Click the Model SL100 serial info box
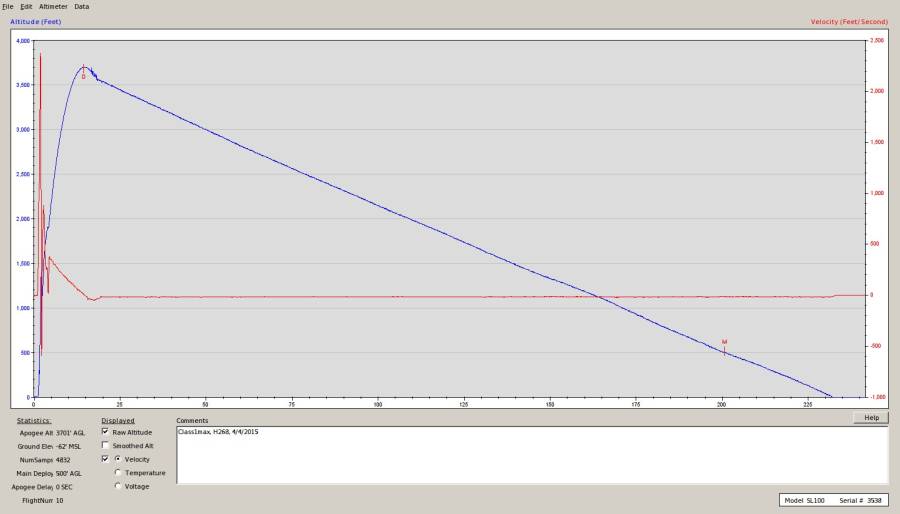Image resolution: width=900 pixels, height=514 pixels. click(832, 499)
